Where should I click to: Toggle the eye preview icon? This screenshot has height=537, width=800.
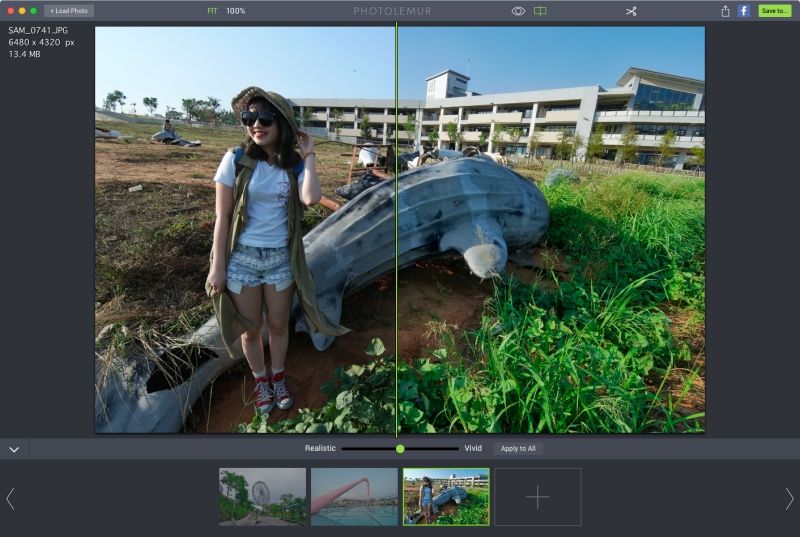(x=518, y=11)
